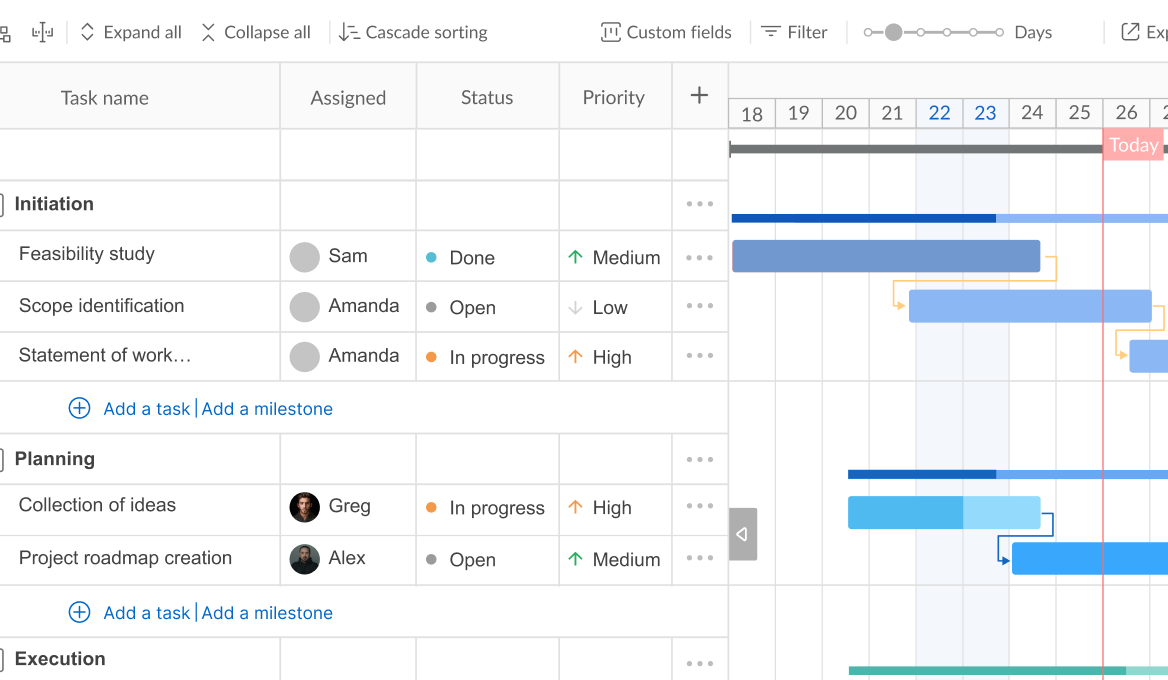The height and width of the screenshot is (680, 1168).
Task: Click the Planning group name
Action: click(55, 459)
